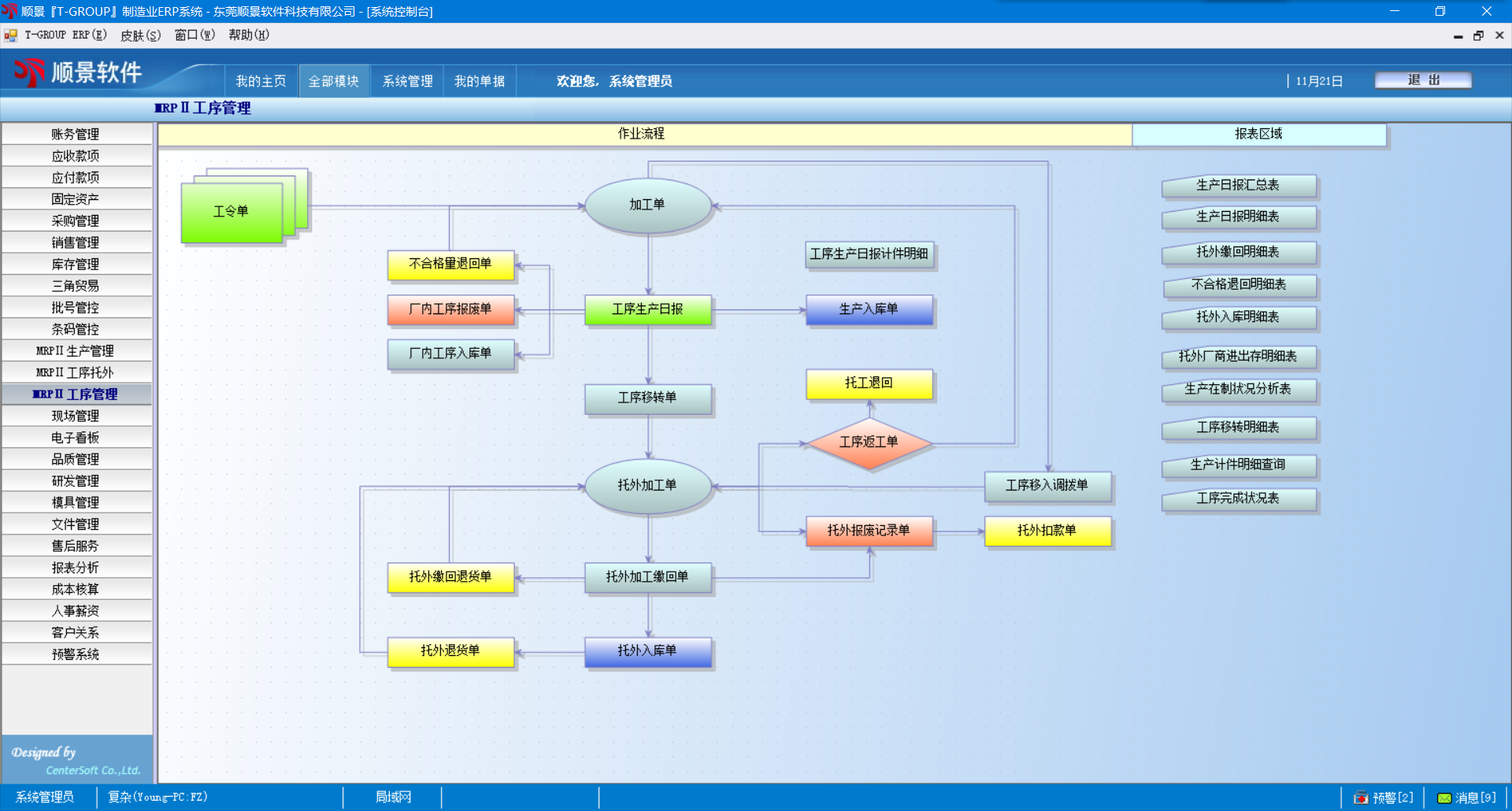Switch to the 系统管理 tab
Screen dimensions: 1512x811
point(407,81)
